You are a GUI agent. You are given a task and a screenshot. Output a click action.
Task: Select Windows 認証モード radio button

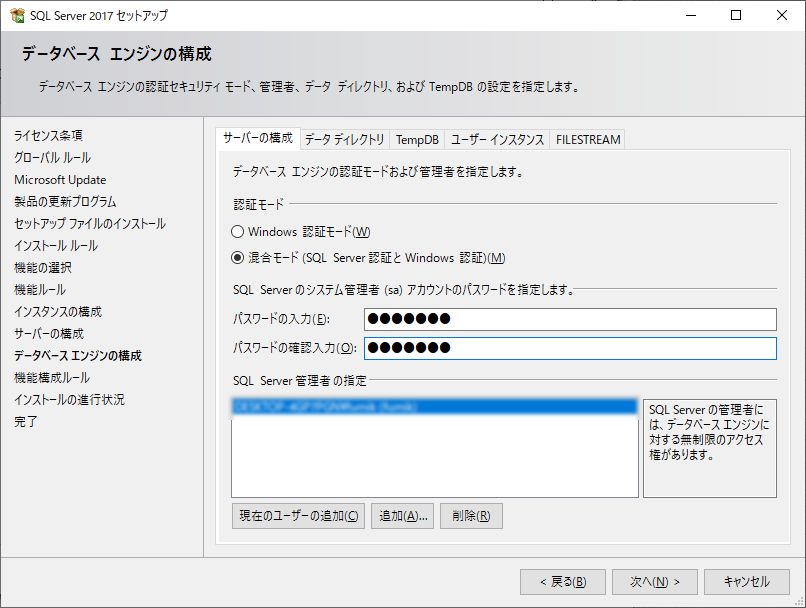point(237,232)
